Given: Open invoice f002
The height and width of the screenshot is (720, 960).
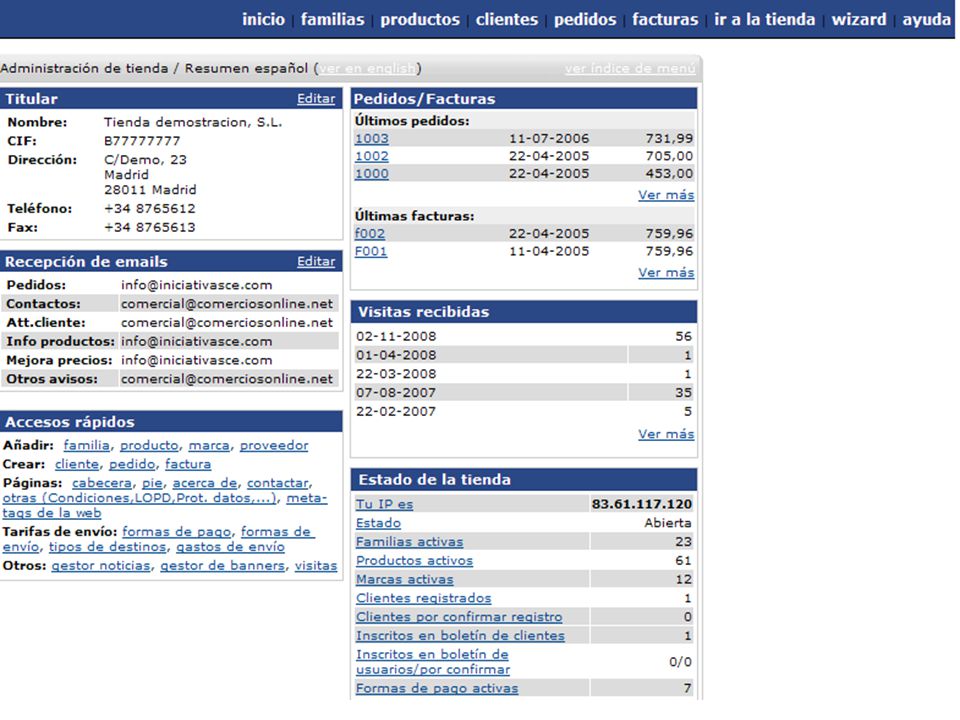Looking at the screenshot, I should coord(370,233).
